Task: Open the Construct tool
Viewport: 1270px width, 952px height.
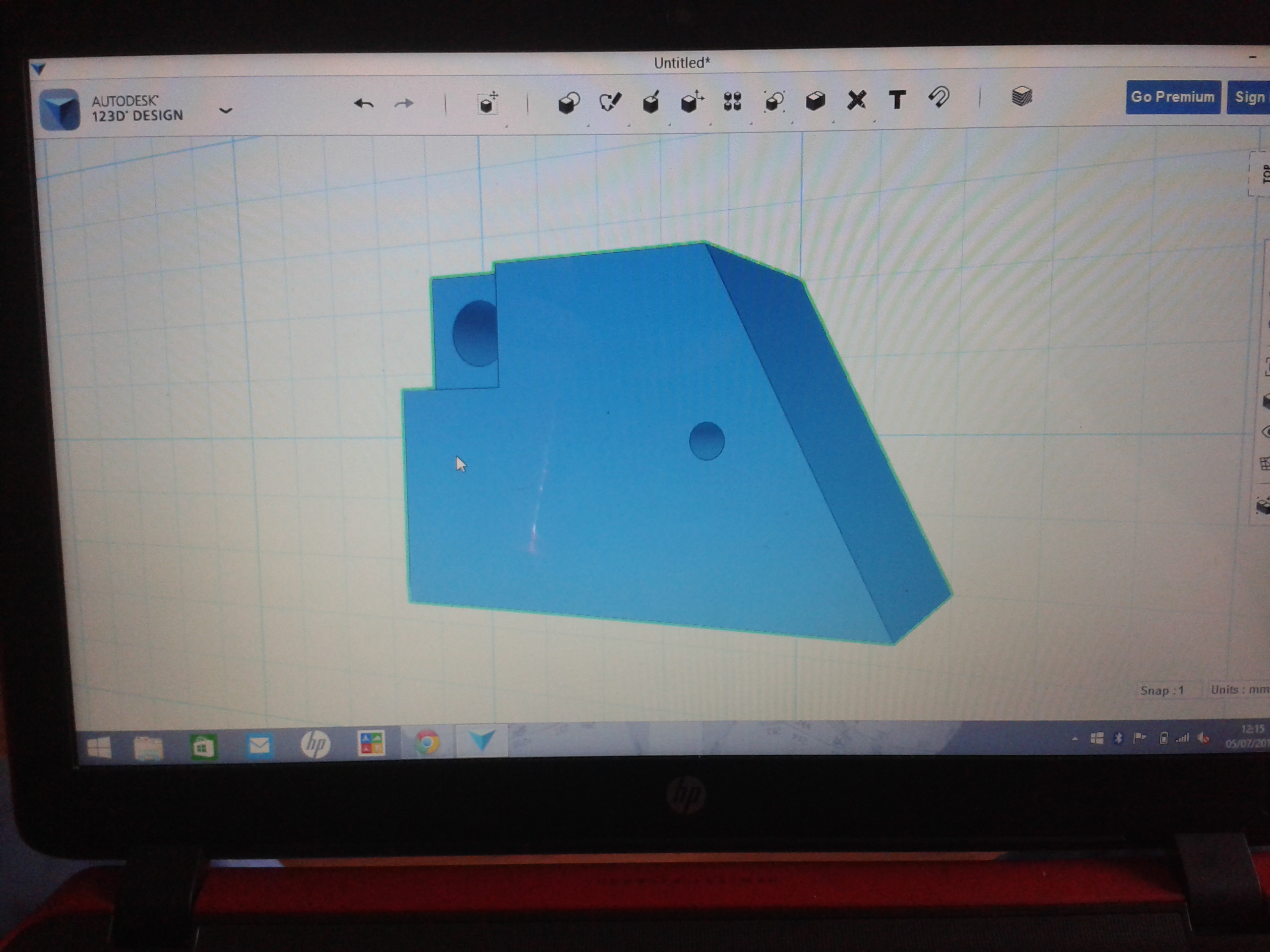Action: pos(651,102)
